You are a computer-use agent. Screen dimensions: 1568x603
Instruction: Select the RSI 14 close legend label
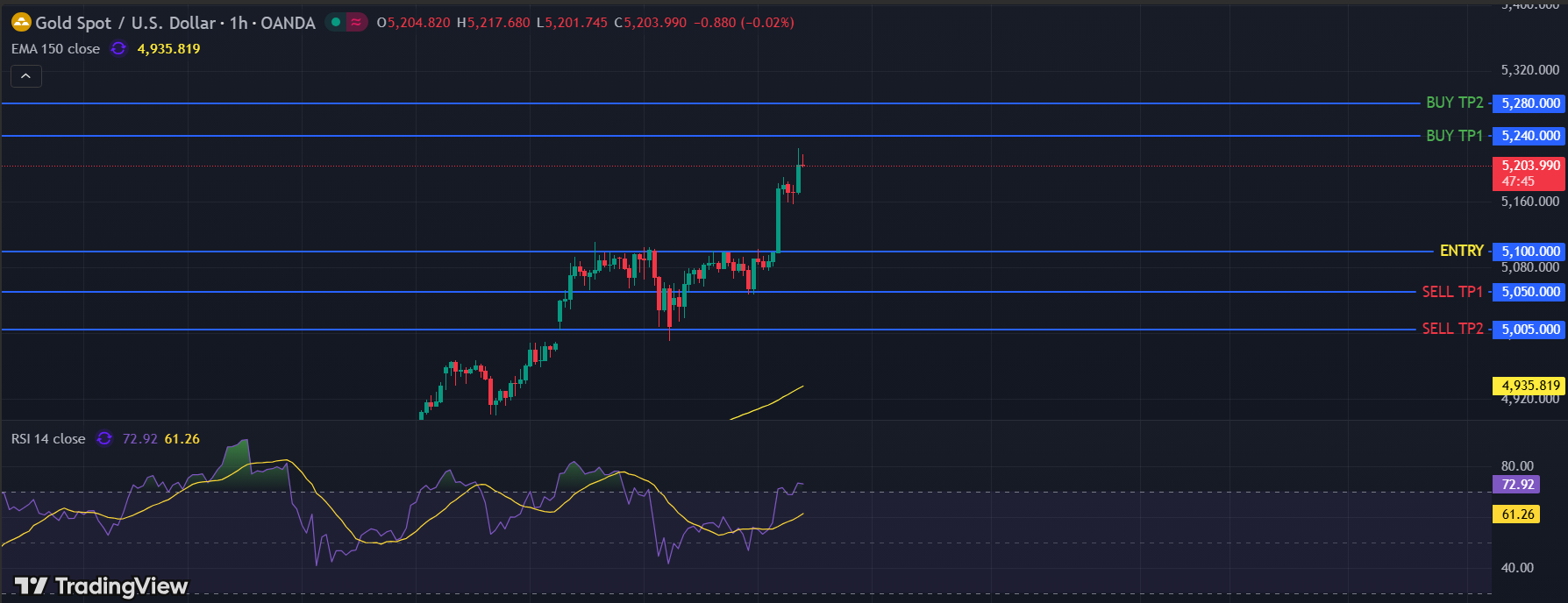[48, 438]
